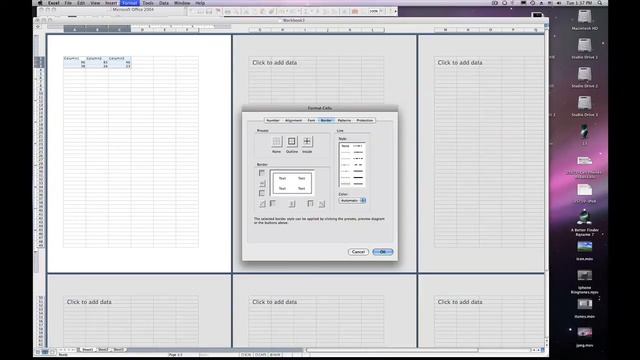640x360 pixels.
Task: Choose the None line style
Action: (x=345, y=146)
